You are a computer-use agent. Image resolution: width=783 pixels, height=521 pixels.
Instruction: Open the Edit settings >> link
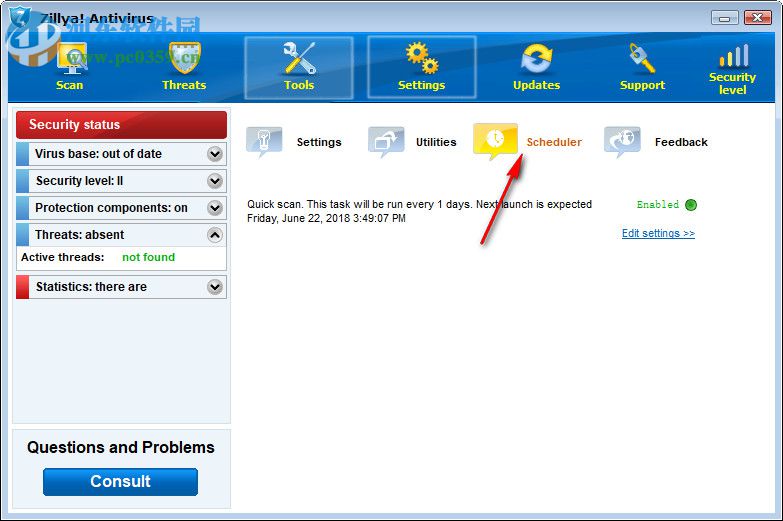coord(658,233)
